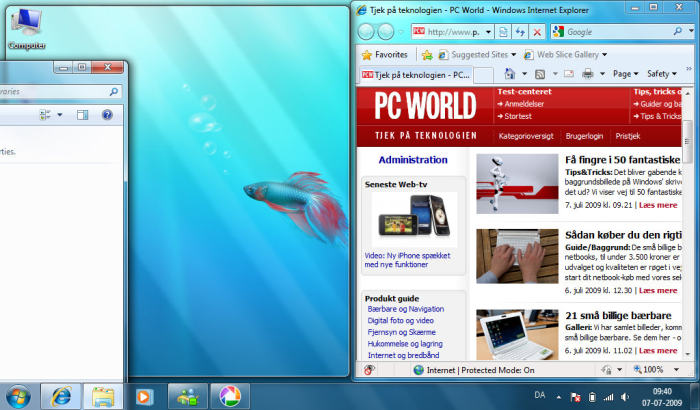The width and height of the screenshot is (700, 410).
Task: Click Windows Live Messenger taskbar icon
Action: 188,396
